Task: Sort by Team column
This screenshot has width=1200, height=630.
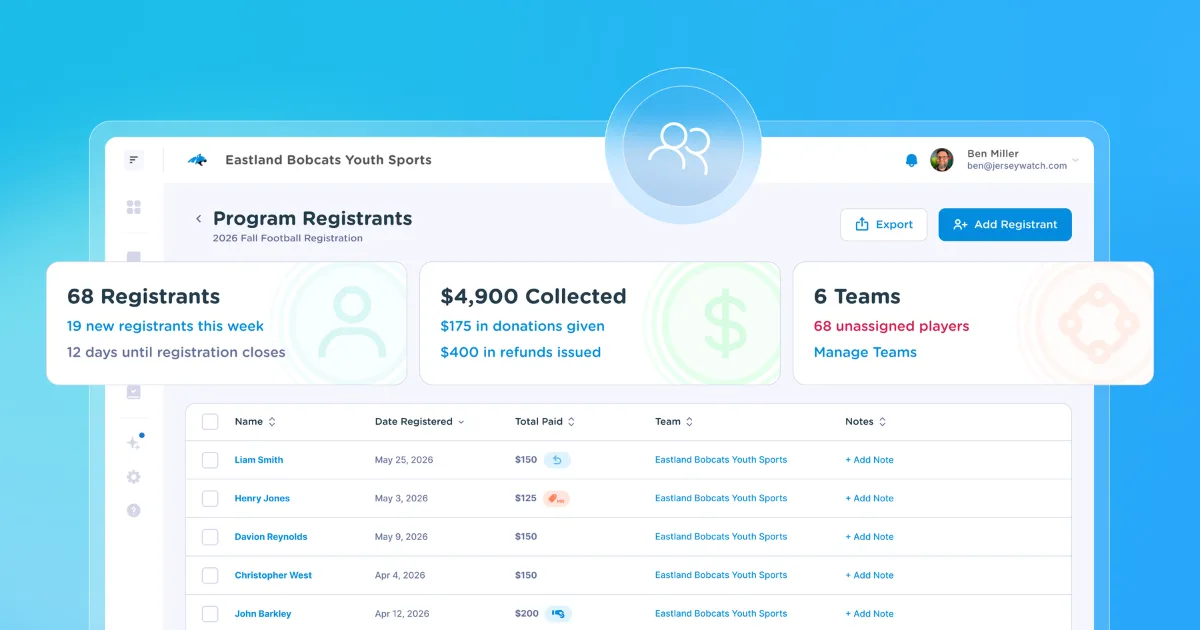Action: coord(674,422)
